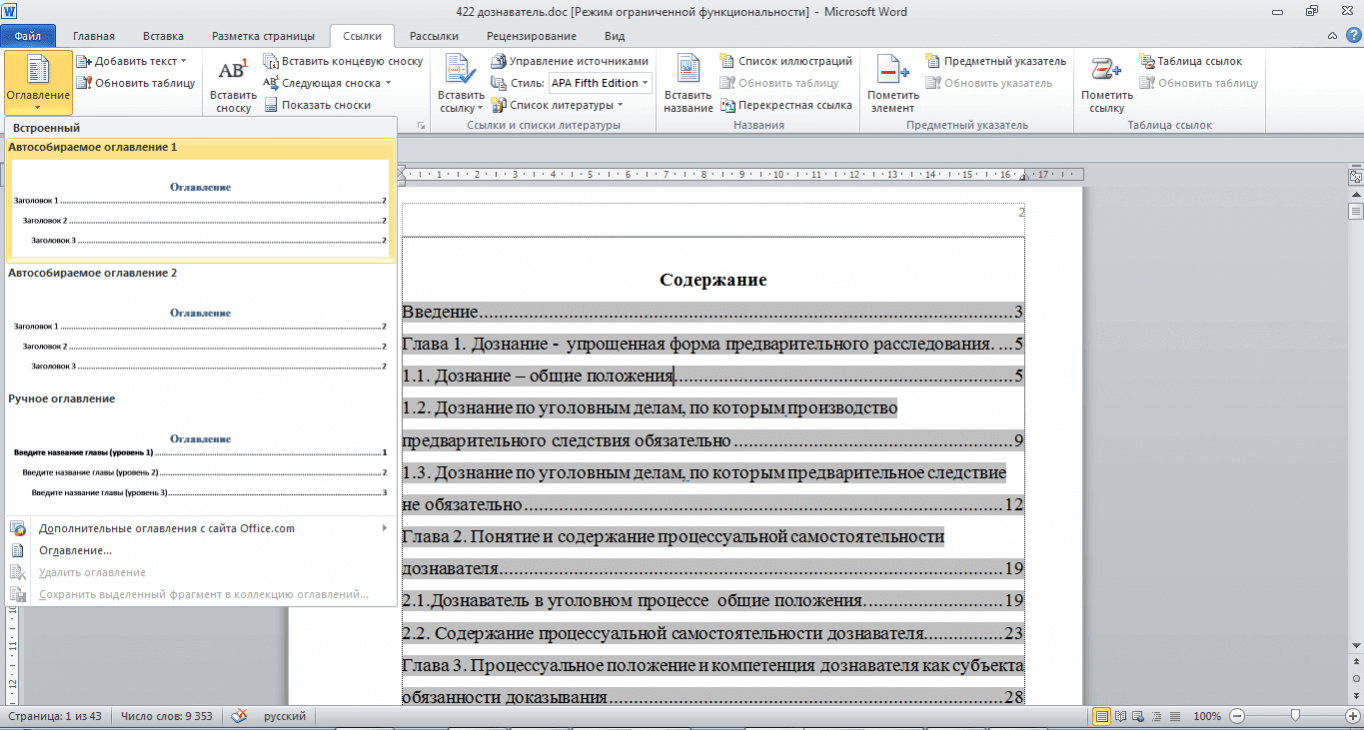Click zoom out minus button
This screenshot has height=730, width=1364.
coord(1237,716)
